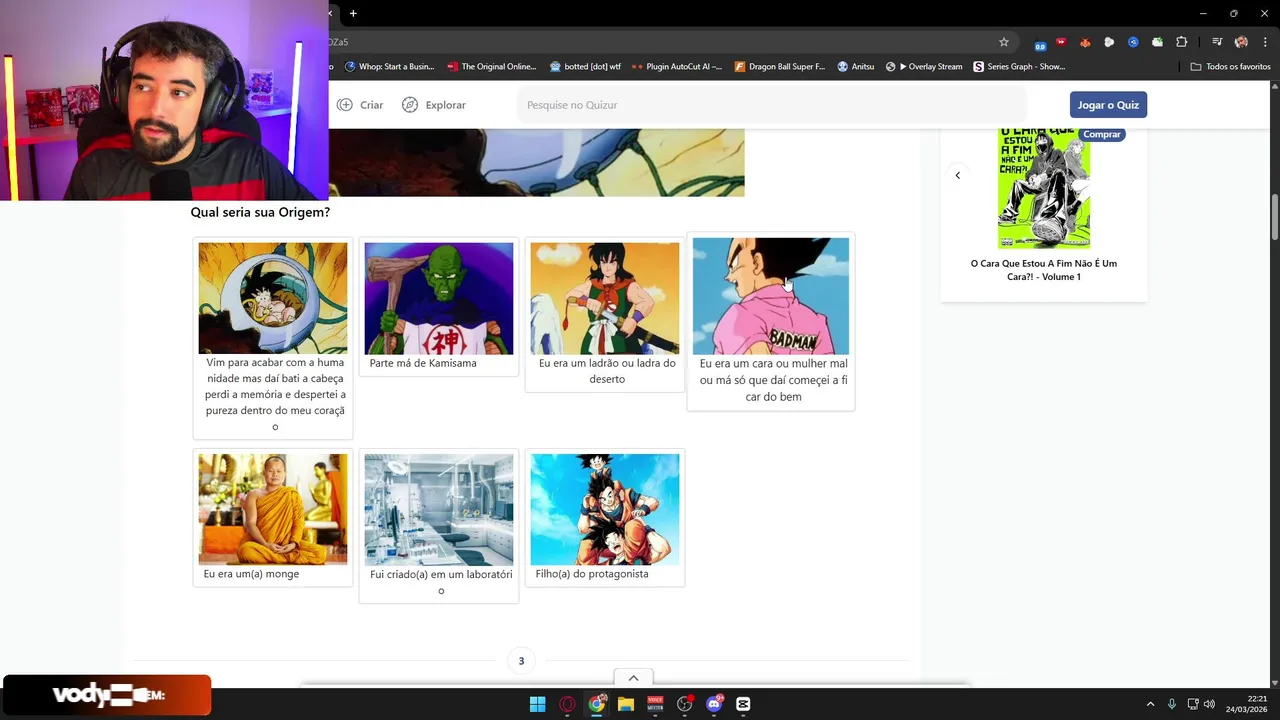Switch to Chrome in the taskbar
The image size is (1280, 720).
coord(597,704)
